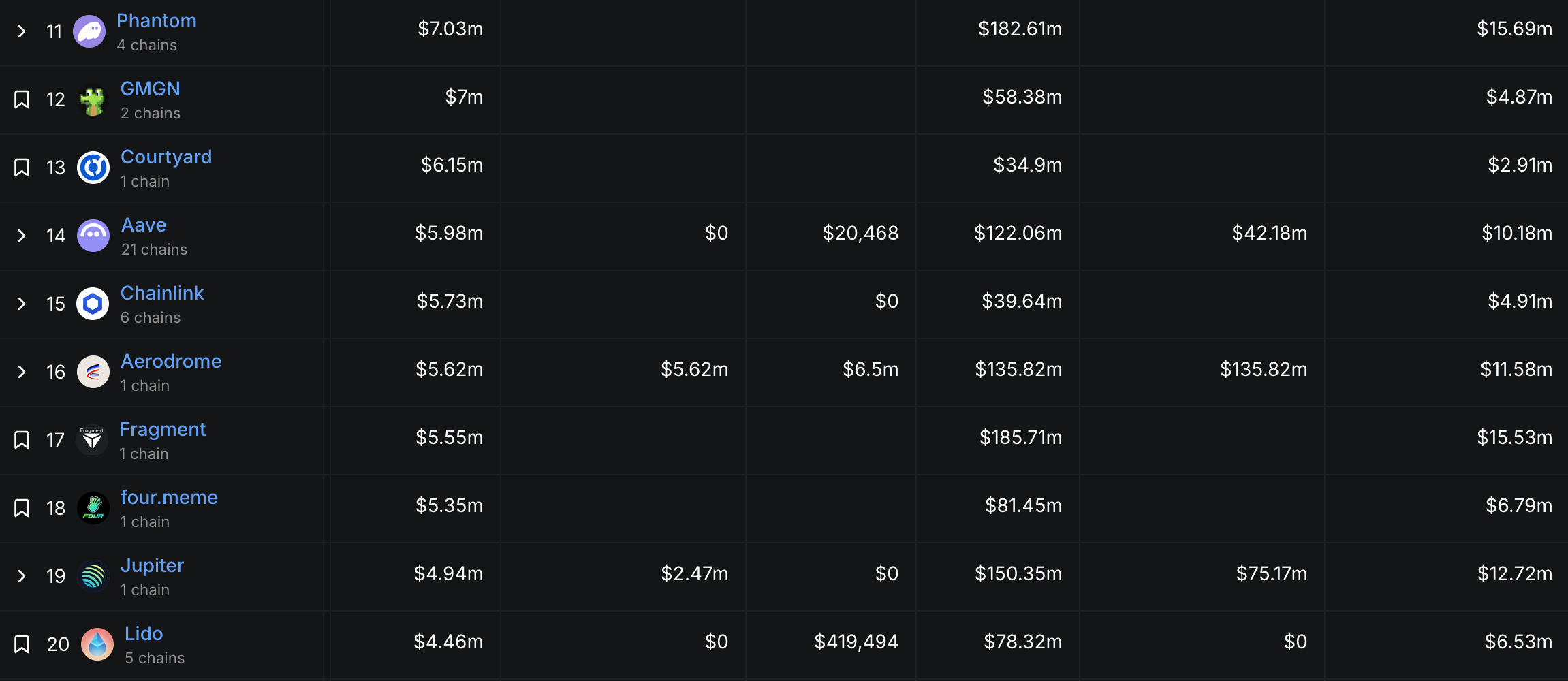
Task: Bookmark the GMGN protocol row
Action: [x=22, y=99]
